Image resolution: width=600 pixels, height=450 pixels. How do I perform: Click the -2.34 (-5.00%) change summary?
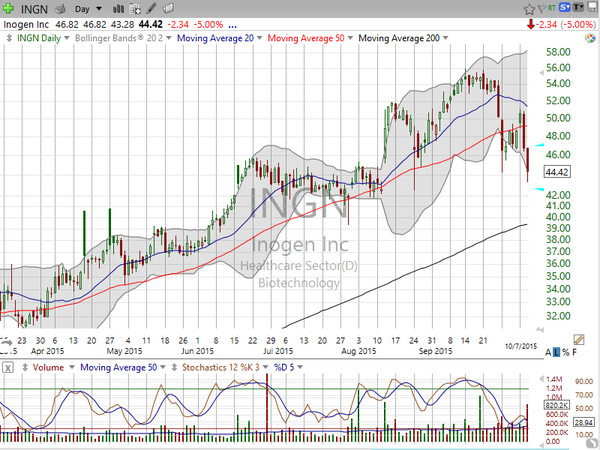point(566,24)
